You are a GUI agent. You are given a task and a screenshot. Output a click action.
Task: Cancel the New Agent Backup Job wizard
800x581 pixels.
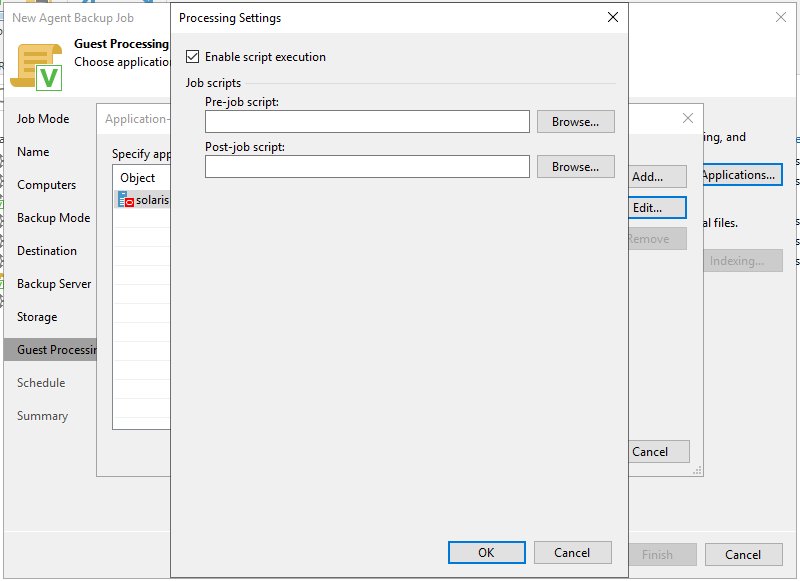pos(743,554)
